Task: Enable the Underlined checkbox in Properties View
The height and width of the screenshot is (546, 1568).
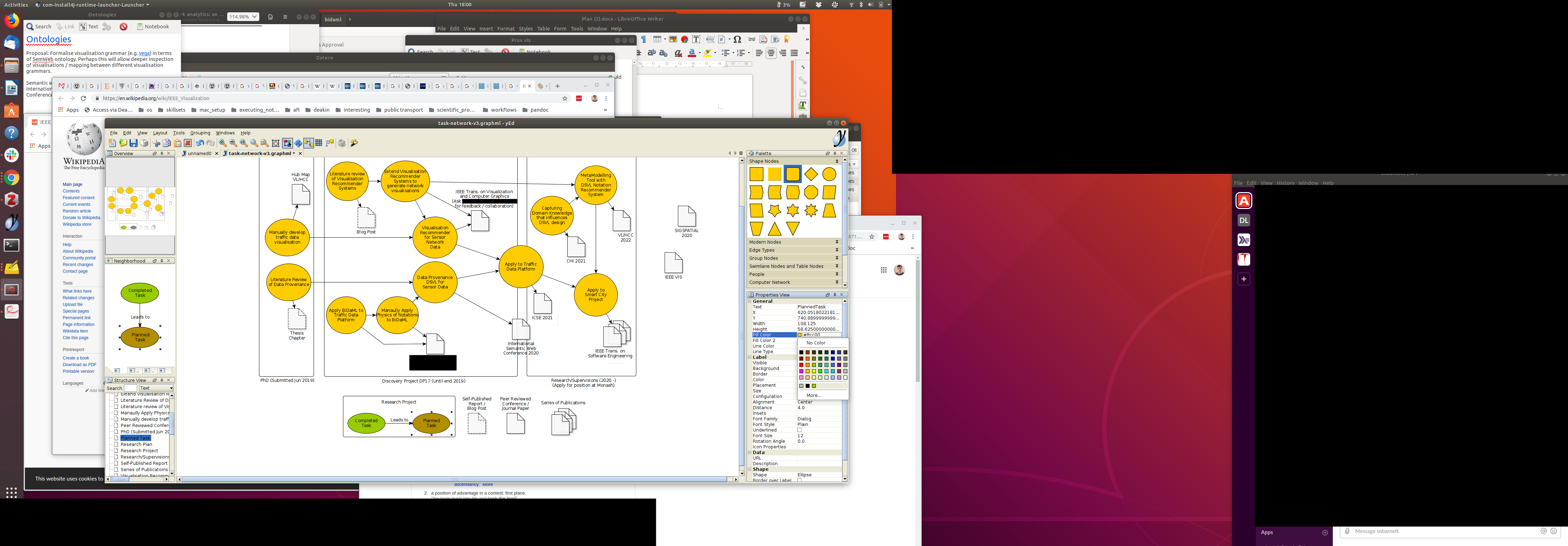Action: pos(800,430)
